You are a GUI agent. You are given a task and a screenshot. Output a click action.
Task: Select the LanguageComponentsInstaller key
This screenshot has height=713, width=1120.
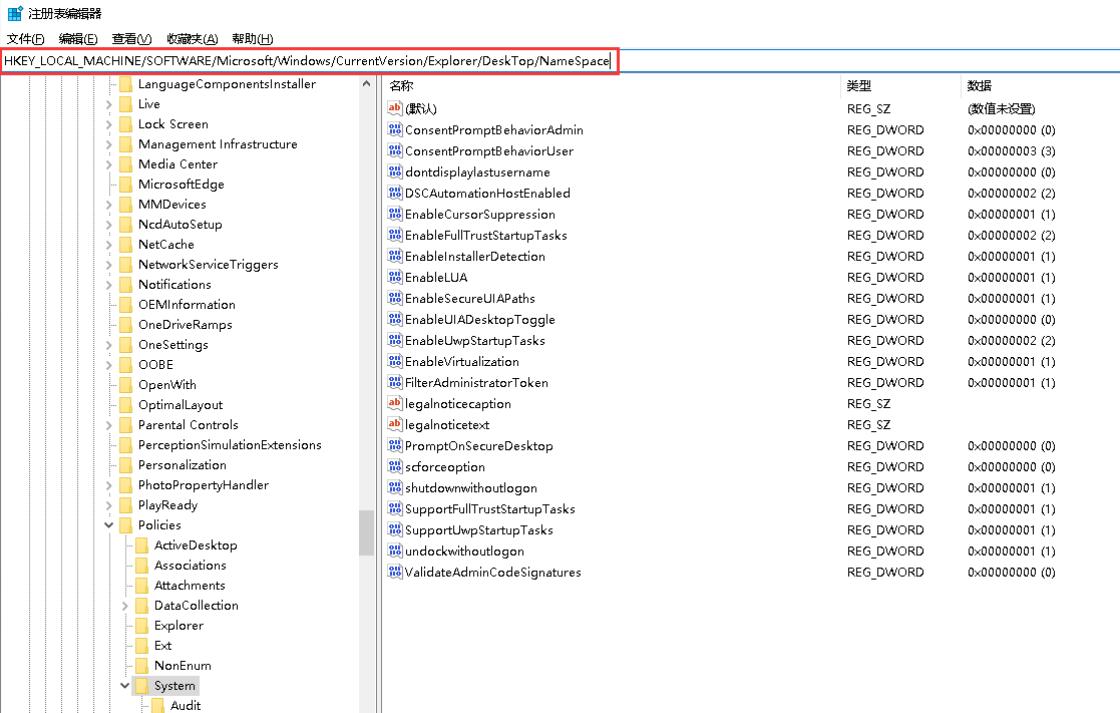(x=226, y=84)
